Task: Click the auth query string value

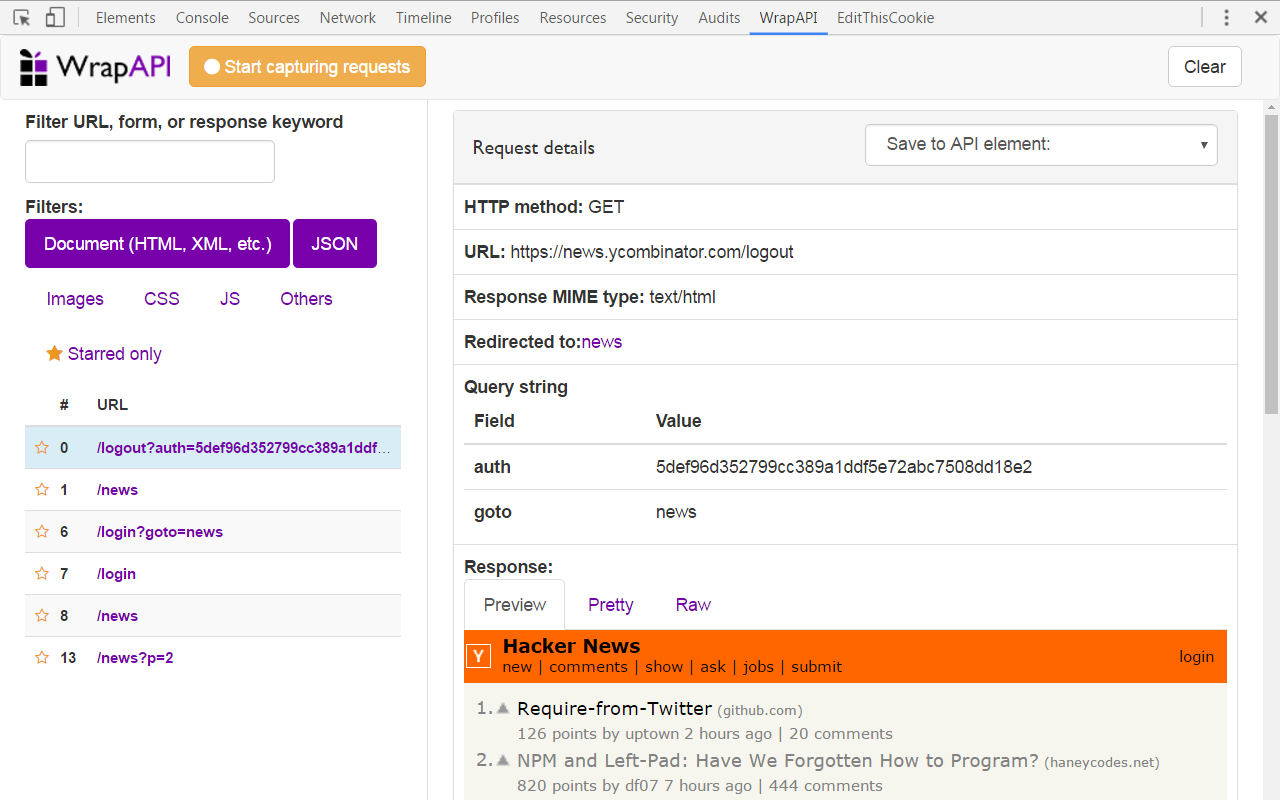Action: pyautogui.click(x=844, y=467)
